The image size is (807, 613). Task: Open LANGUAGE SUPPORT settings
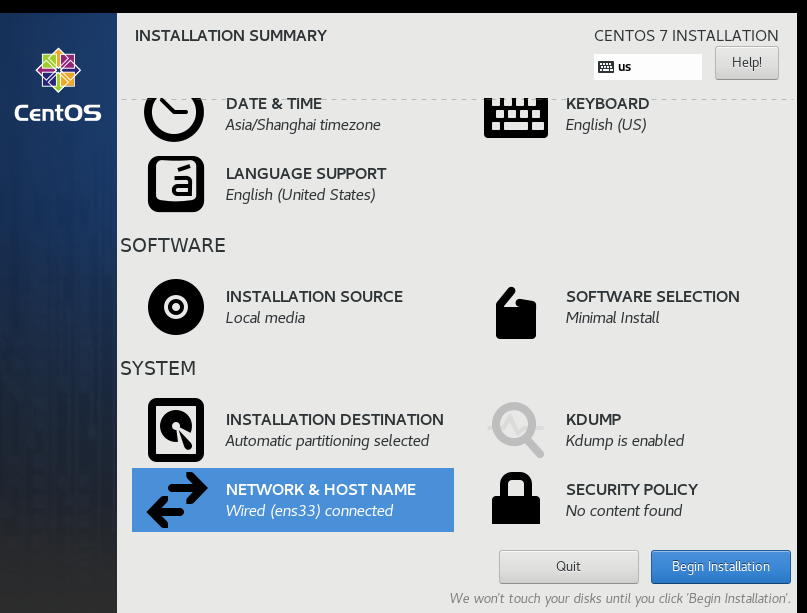306,173
